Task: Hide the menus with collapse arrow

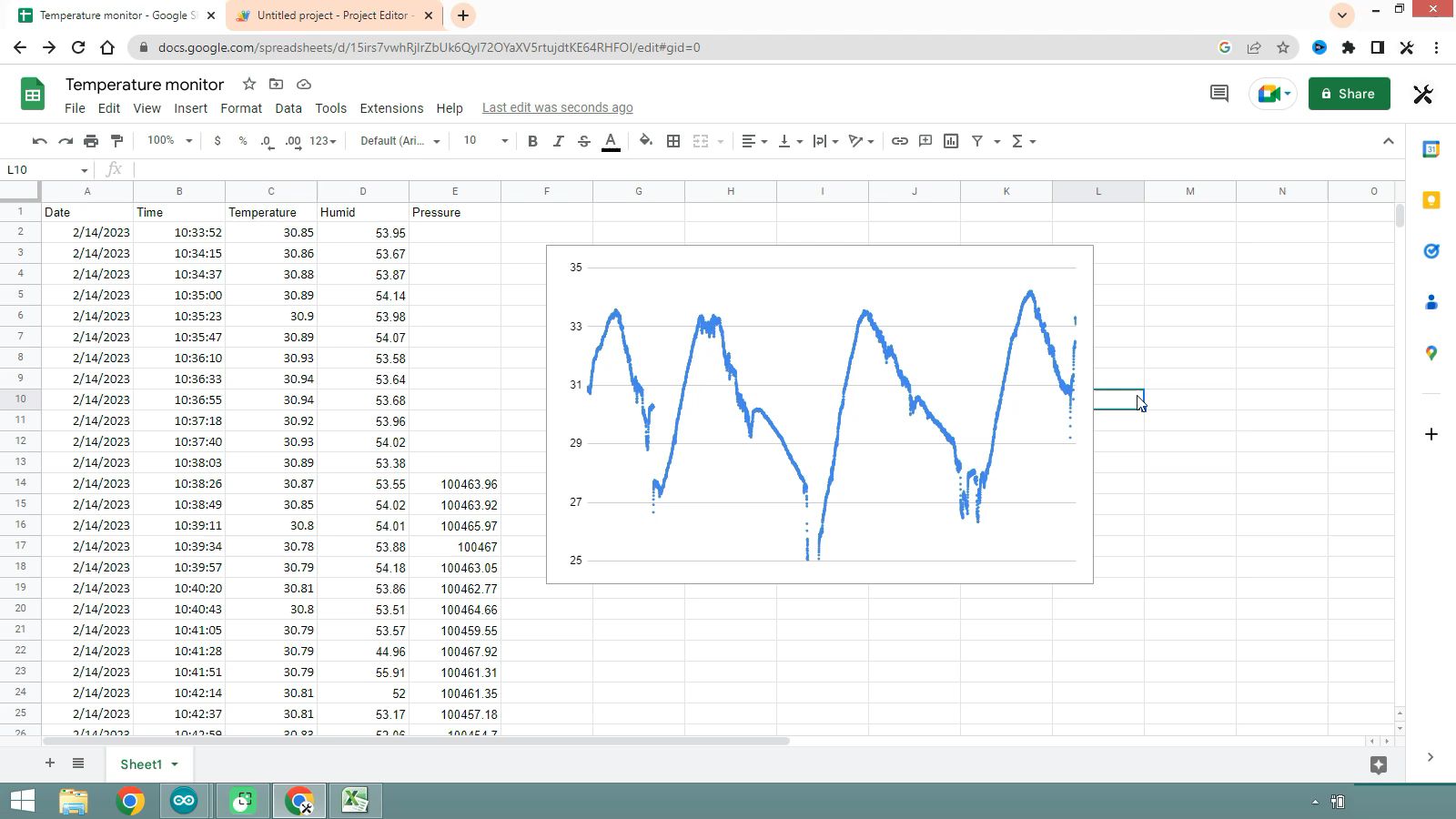Action: tap(1388, 141)
